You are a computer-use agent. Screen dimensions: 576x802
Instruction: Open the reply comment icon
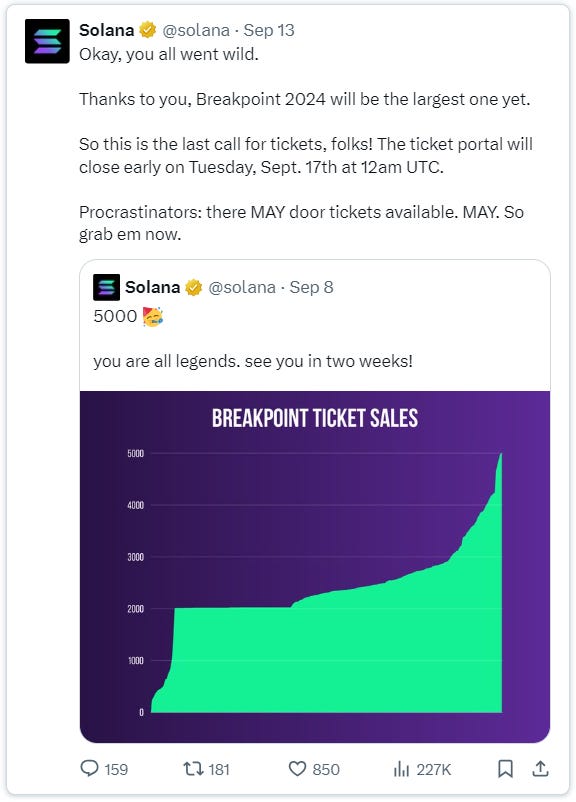click(x=90, y=768)
